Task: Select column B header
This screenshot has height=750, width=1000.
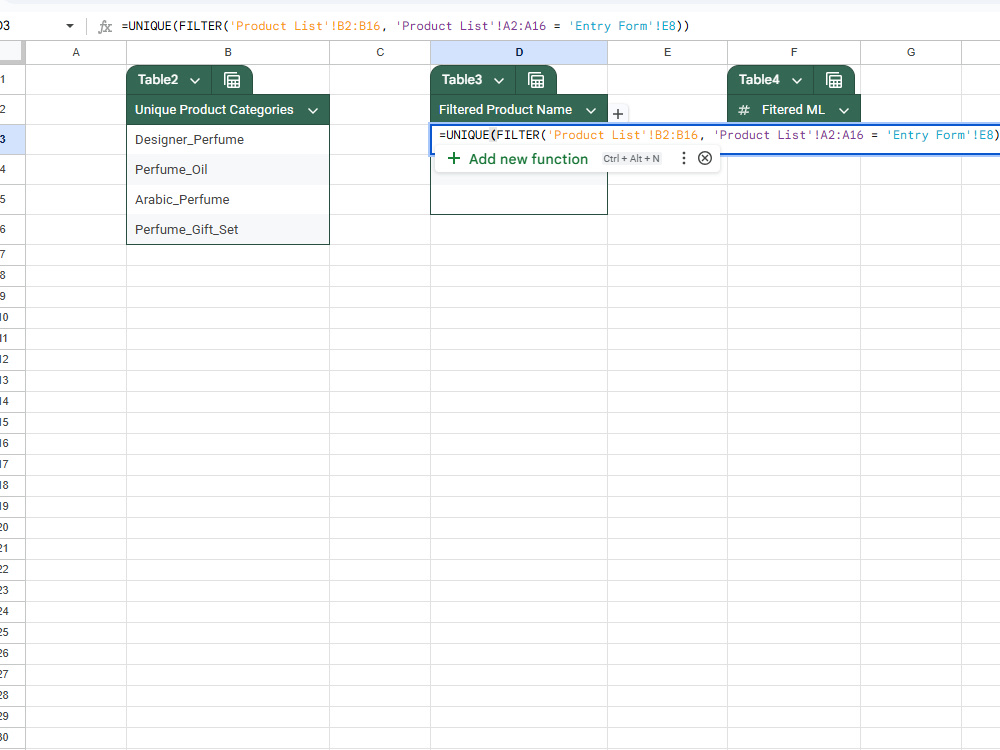Action: tap(228, 52)
